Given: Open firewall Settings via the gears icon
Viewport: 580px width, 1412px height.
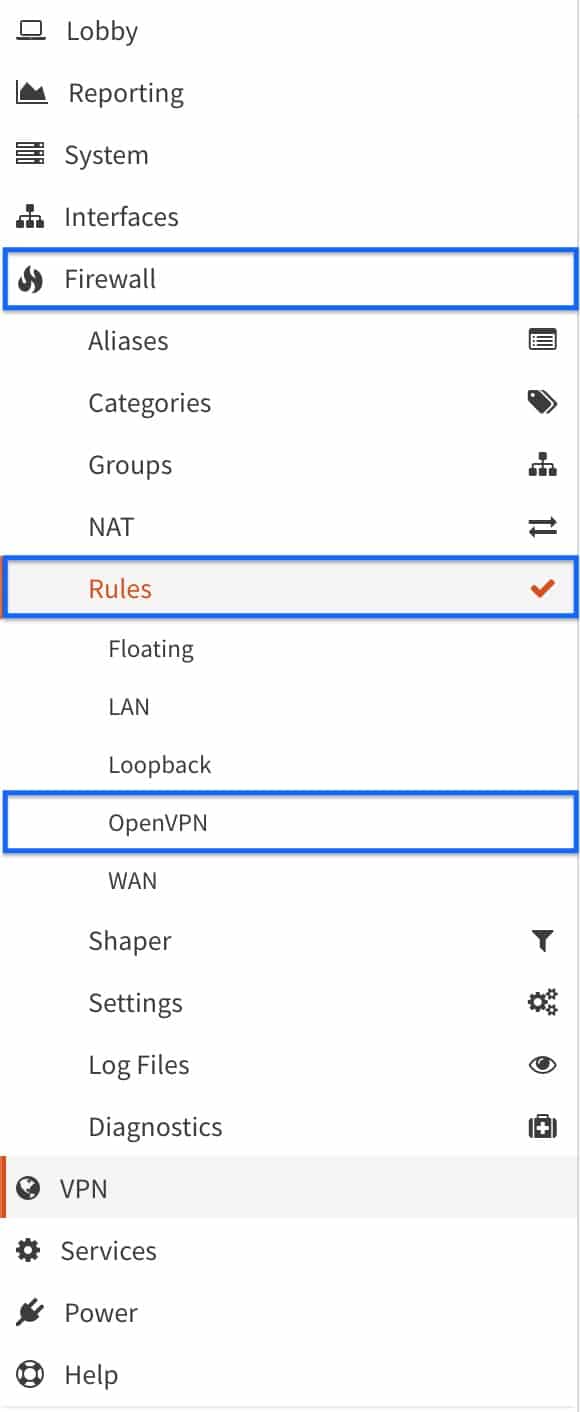Looking at the screenshot, I should [542, 1002].
